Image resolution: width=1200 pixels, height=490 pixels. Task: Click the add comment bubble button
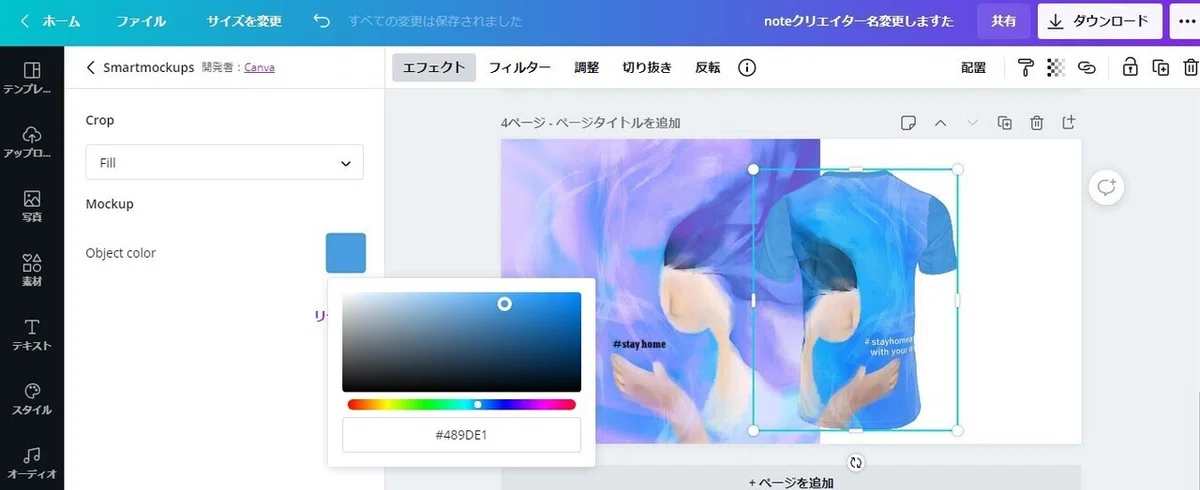[1106, 187]
